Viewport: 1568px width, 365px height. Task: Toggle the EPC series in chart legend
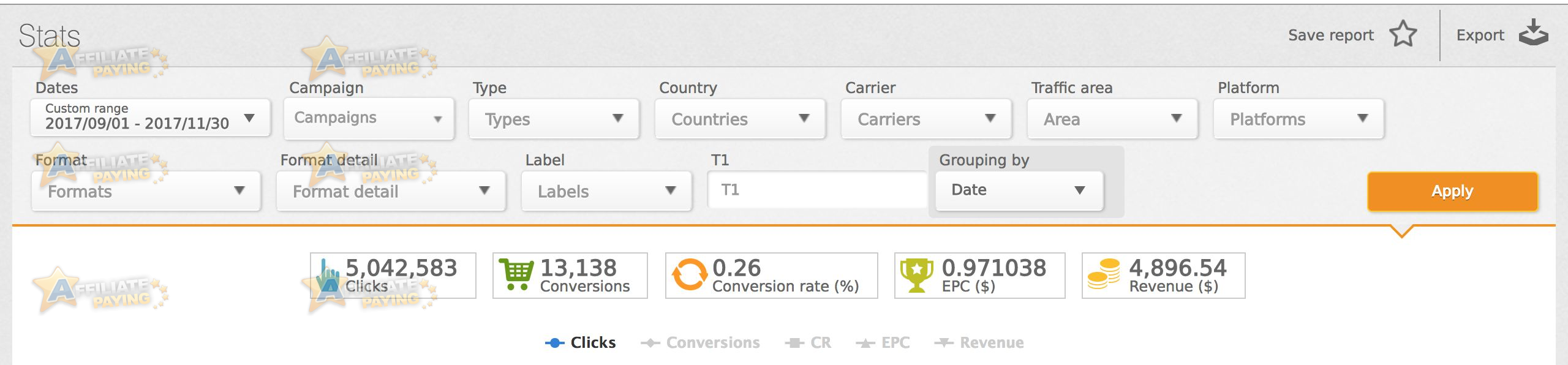click(x=883, y=342)
